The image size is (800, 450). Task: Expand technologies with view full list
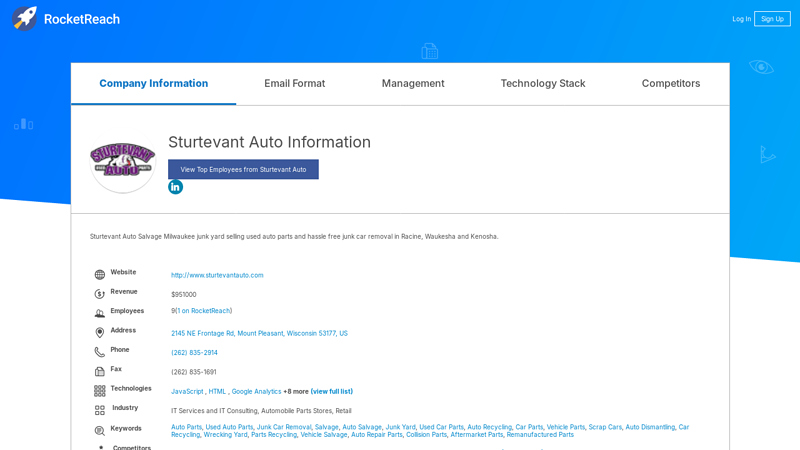point(332,391)
